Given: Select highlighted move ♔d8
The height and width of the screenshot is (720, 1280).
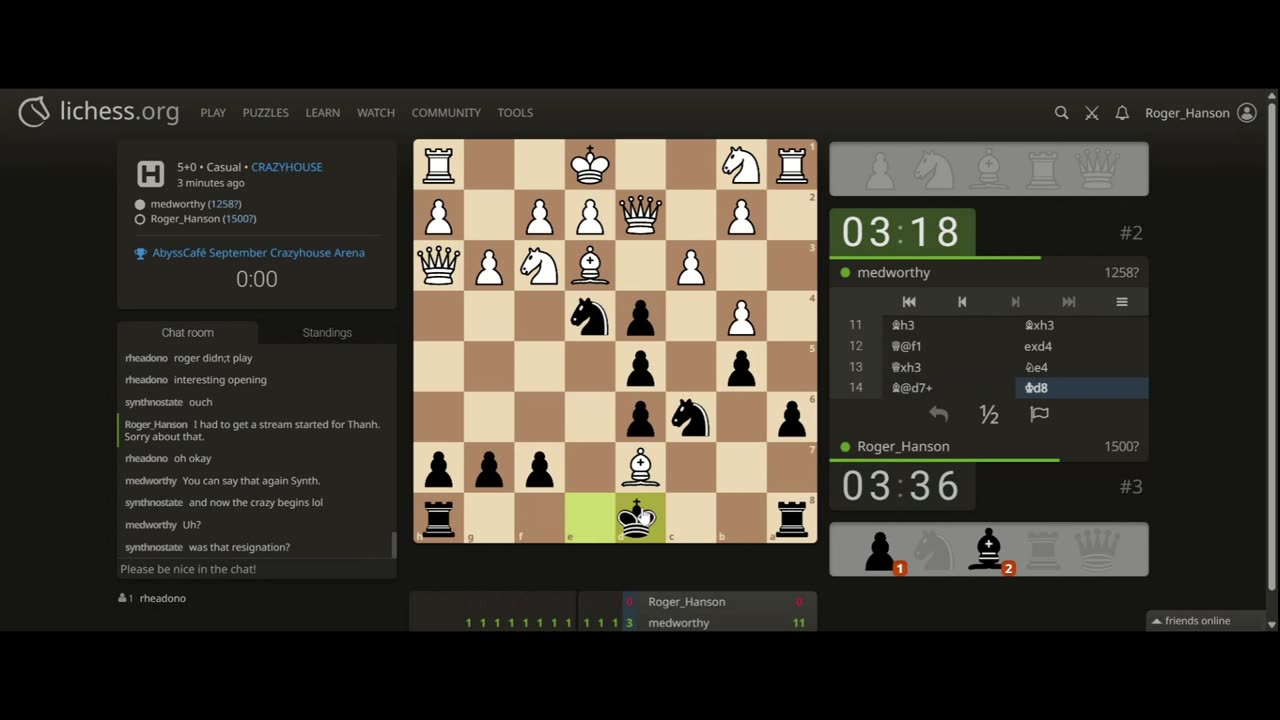Looking at the screenshot, I should [1082, 388].
